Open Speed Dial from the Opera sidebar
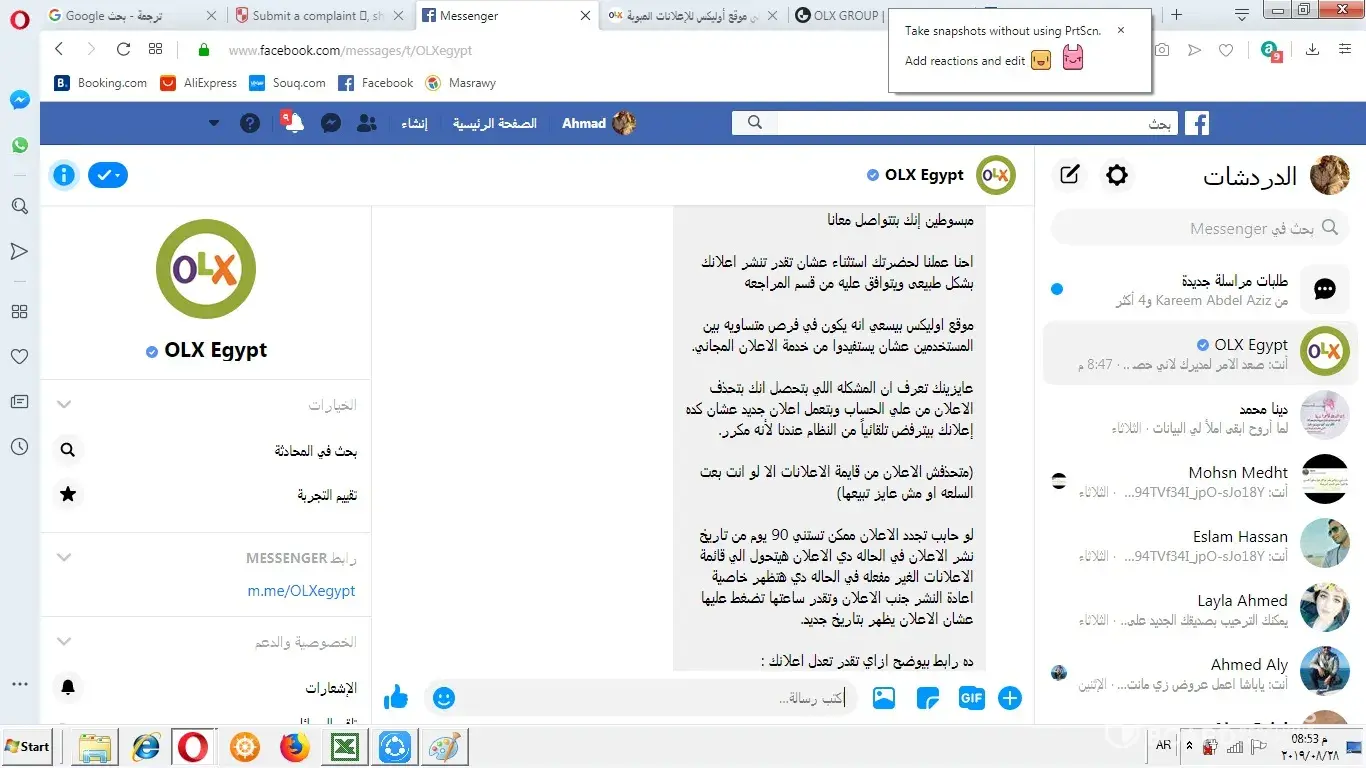Screen dimensions: 1366x768 pyautogui.click(x=19, y=312)
